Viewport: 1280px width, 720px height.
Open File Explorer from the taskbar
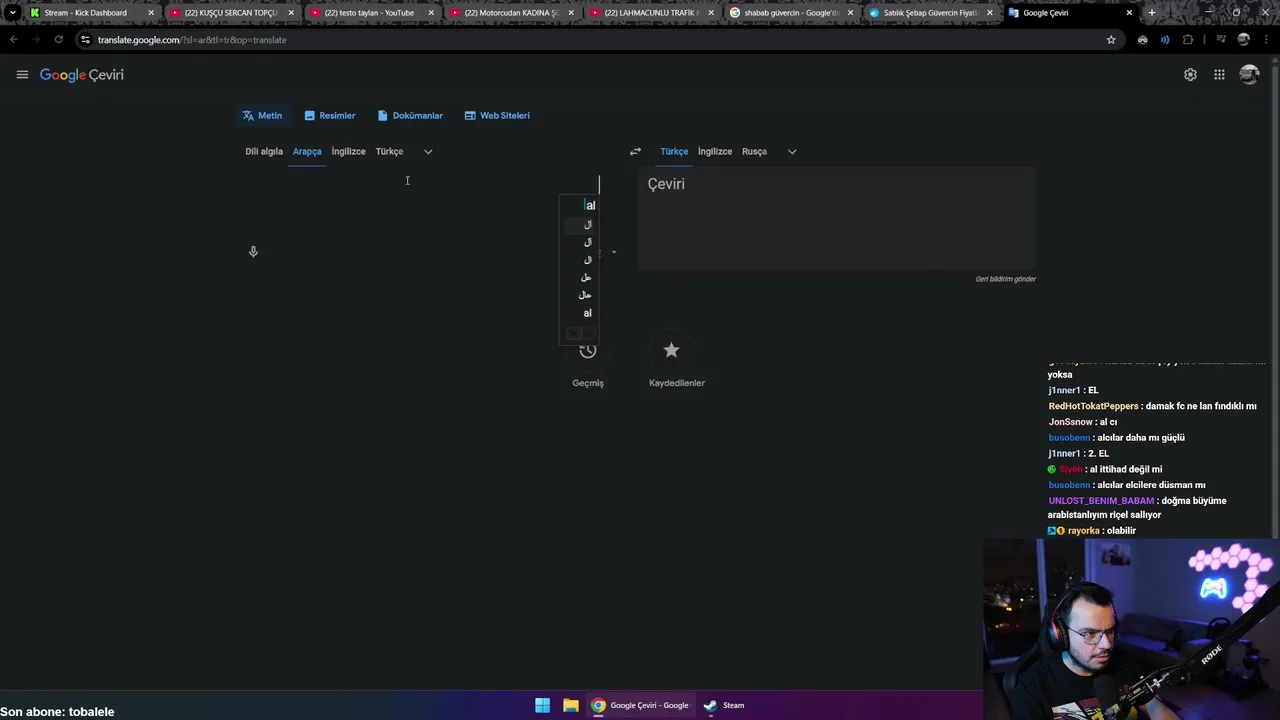click(570, 705)
